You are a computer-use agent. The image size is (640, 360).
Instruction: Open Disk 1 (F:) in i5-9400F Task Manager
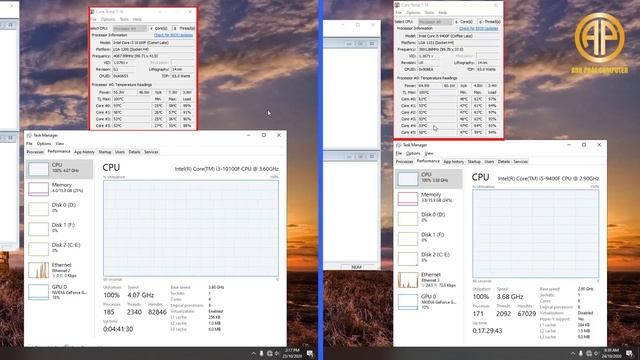(429, 238)
